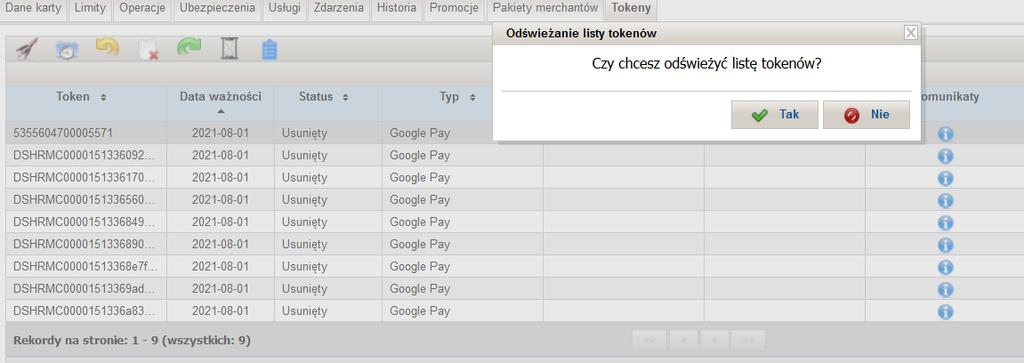This screenshot has height=363, width=1024.
Task: Open info icon for token 5355604700005571
Action: [x=945, y=134]
